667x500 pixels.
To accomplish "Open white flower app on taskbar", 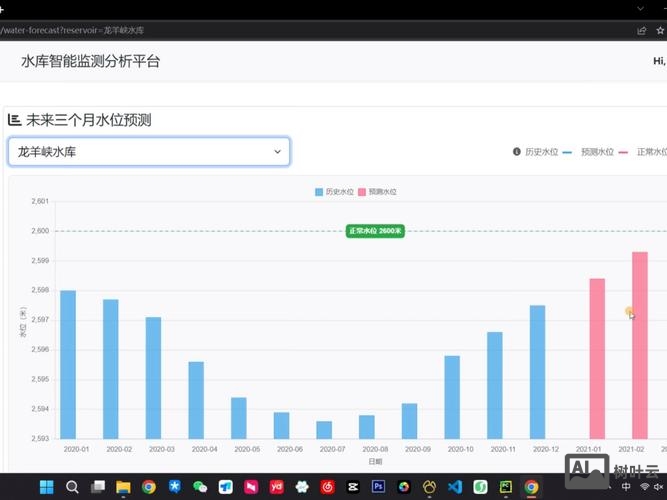I will coord(302,486).
